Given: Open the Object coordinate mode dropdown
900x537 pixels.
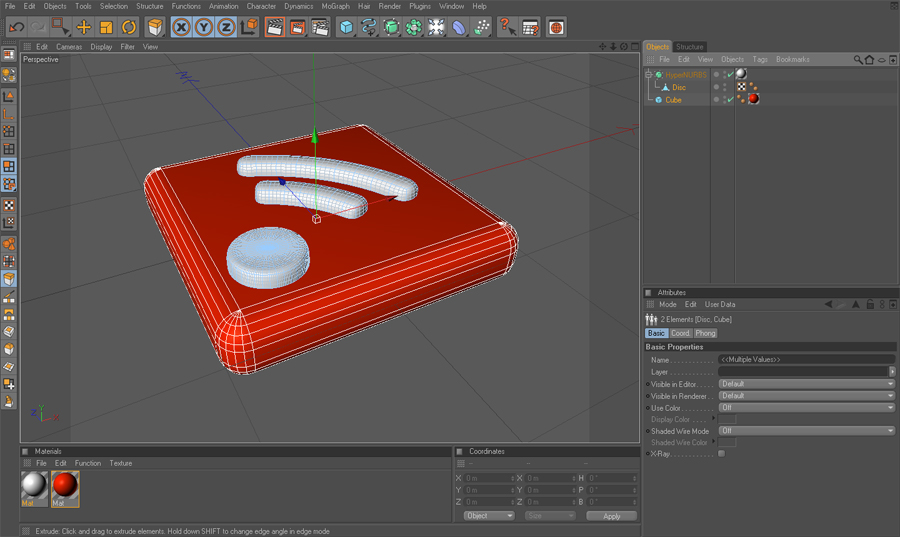Looking at the screenshot, I should click(488, 516).
